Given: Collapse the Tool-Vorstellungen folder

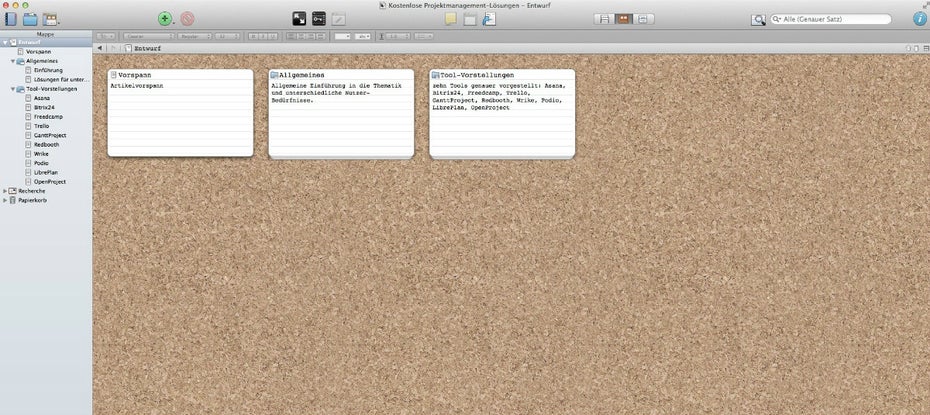Looking at the screenshot, I should click(13, 89).
